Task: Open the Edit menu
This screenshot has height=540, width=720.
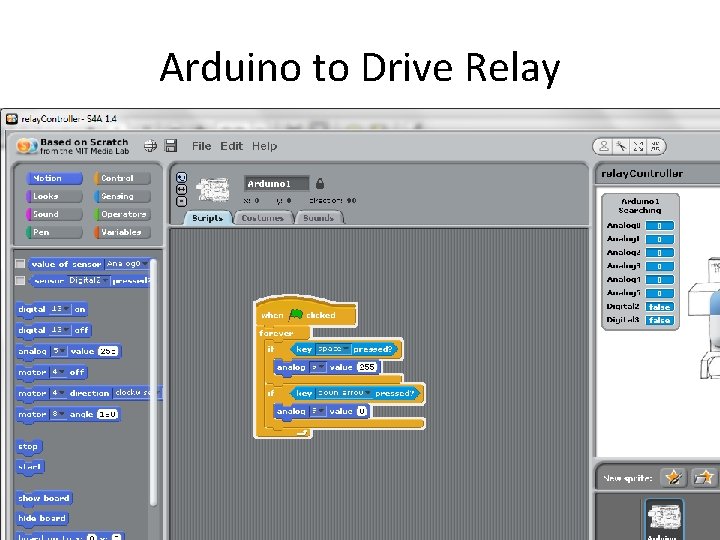Action: click(x=231, y=146)
